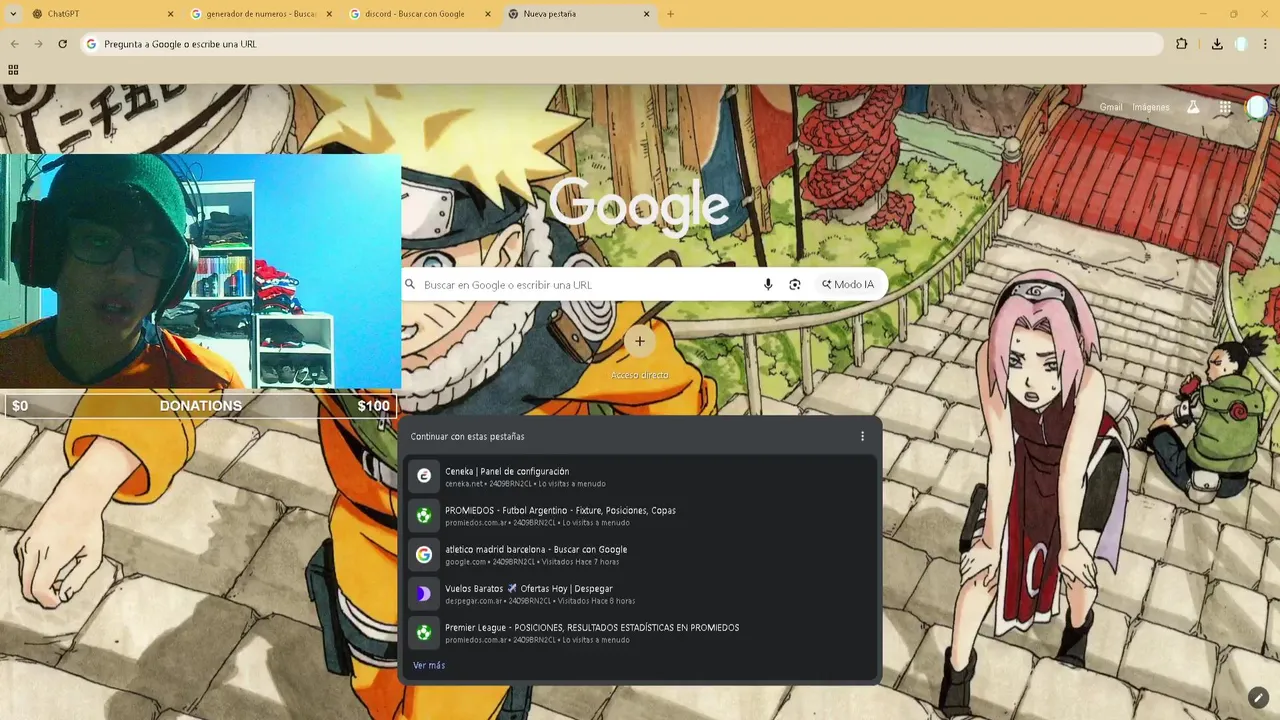Open the Google apps grid icon
The height and width of the screenshot is (720, 1280).
[x=1225, y=107]
